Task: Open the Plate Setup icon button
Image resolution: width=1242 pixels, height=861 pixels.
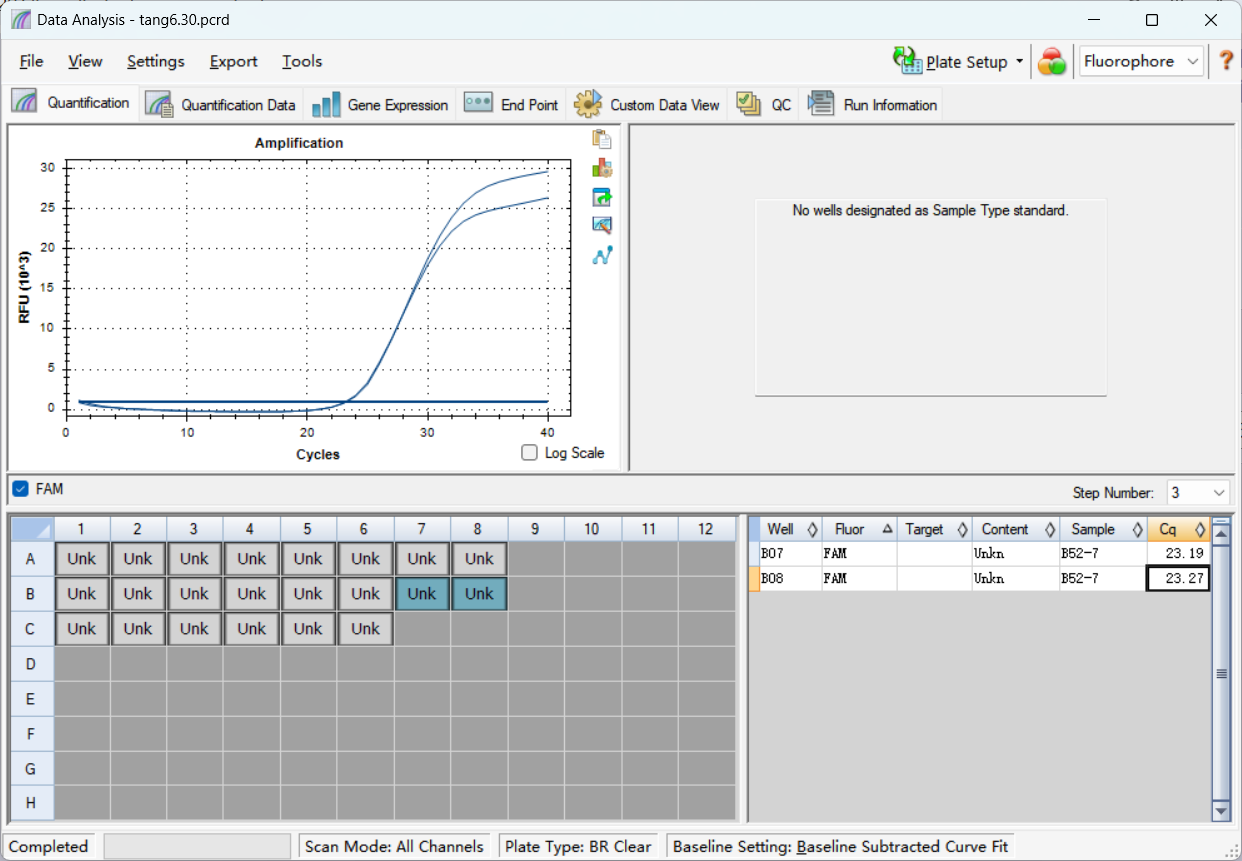Action: click(908, 61)
